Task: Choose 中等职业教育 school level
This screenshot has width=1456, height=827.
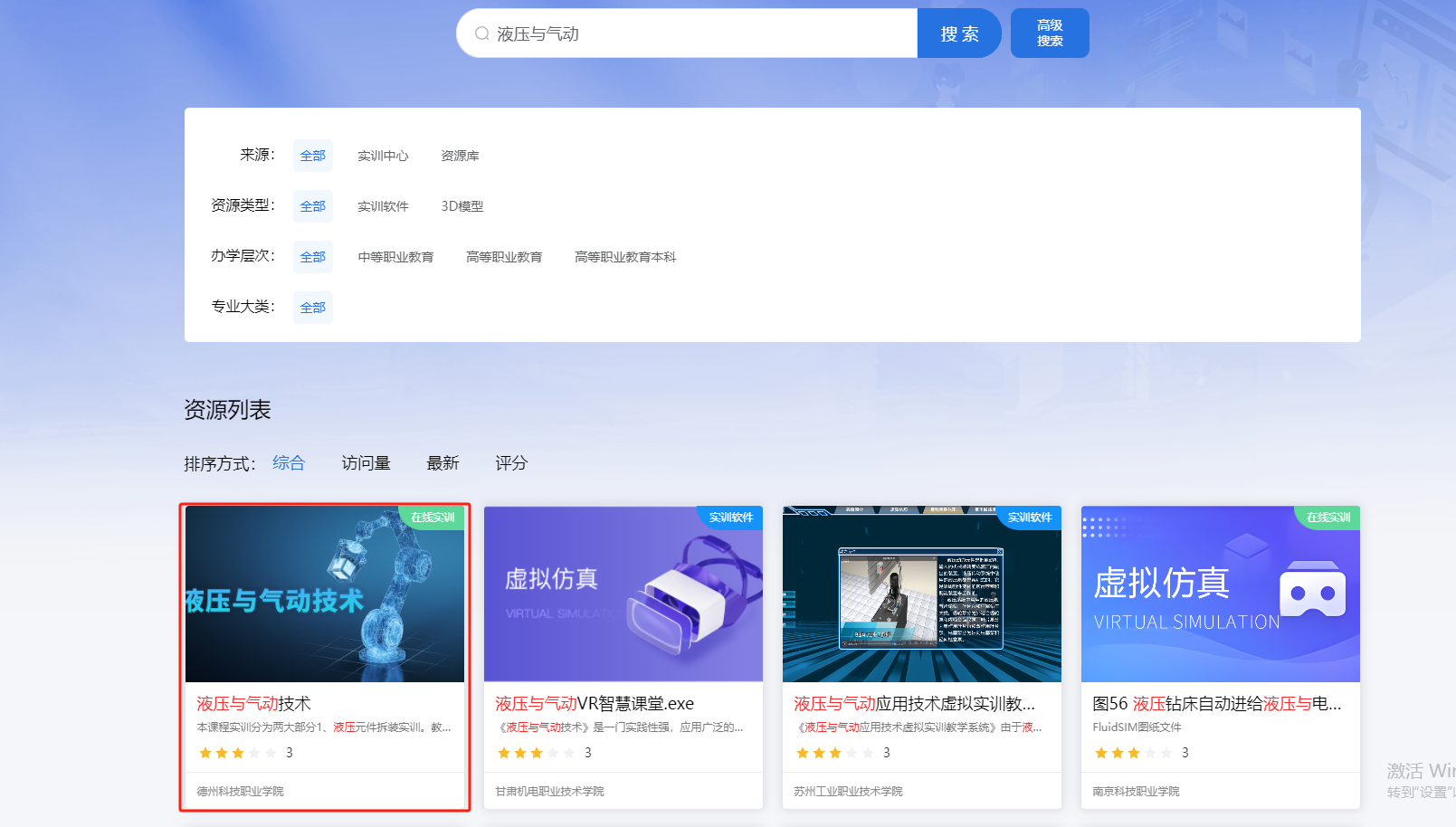Action: coord(395,257)
